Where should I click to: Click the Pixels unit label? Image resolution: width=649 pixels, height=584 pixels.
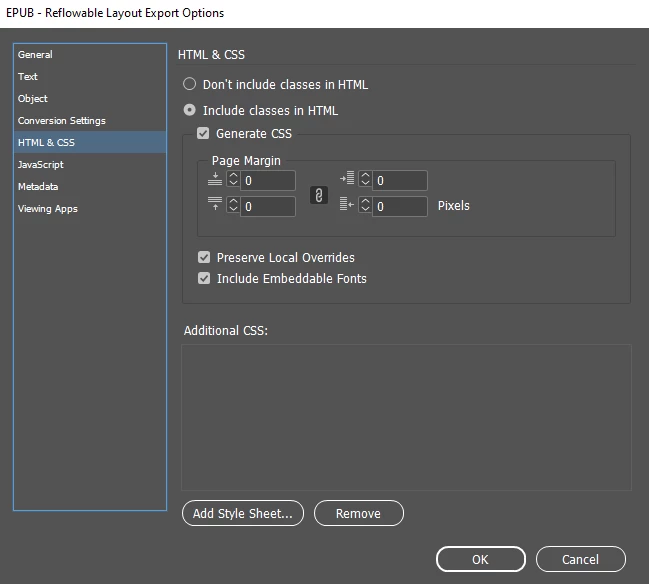[x=454, y=205]
